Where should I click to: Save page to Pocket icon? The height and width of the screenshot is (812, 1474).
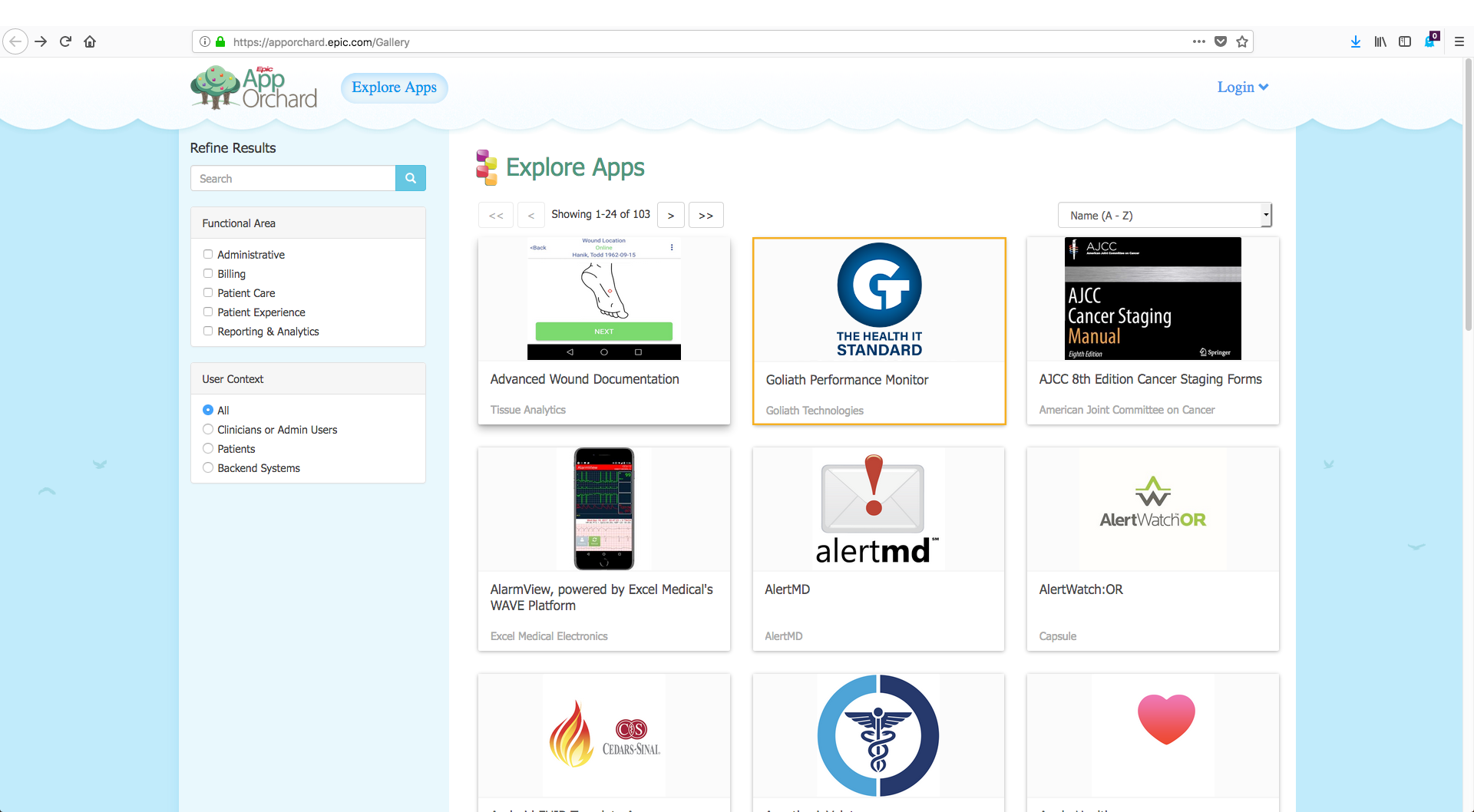(x=1221, y=41)
